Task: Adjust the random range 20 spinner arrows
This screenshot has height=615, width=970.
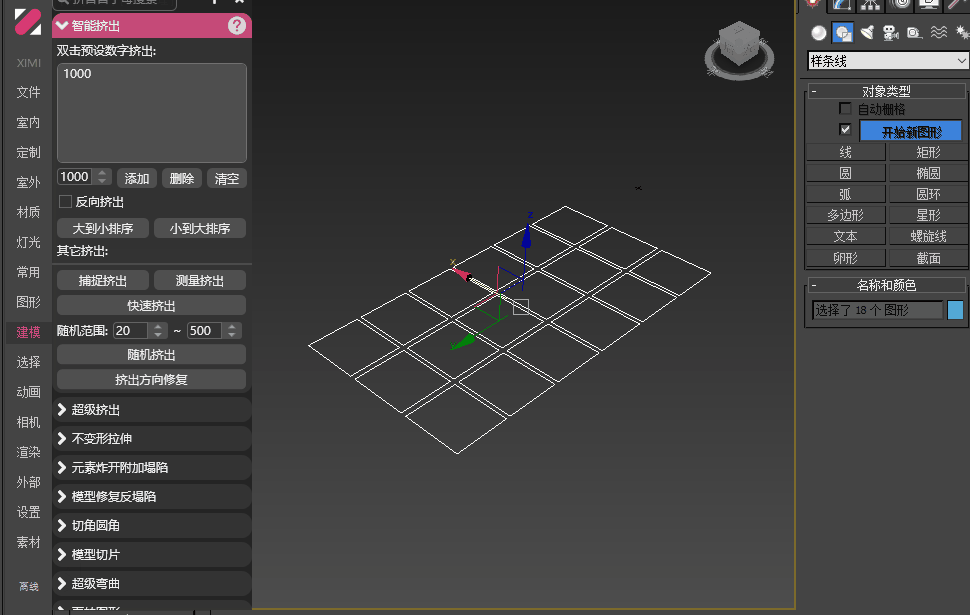Action: 158,330
